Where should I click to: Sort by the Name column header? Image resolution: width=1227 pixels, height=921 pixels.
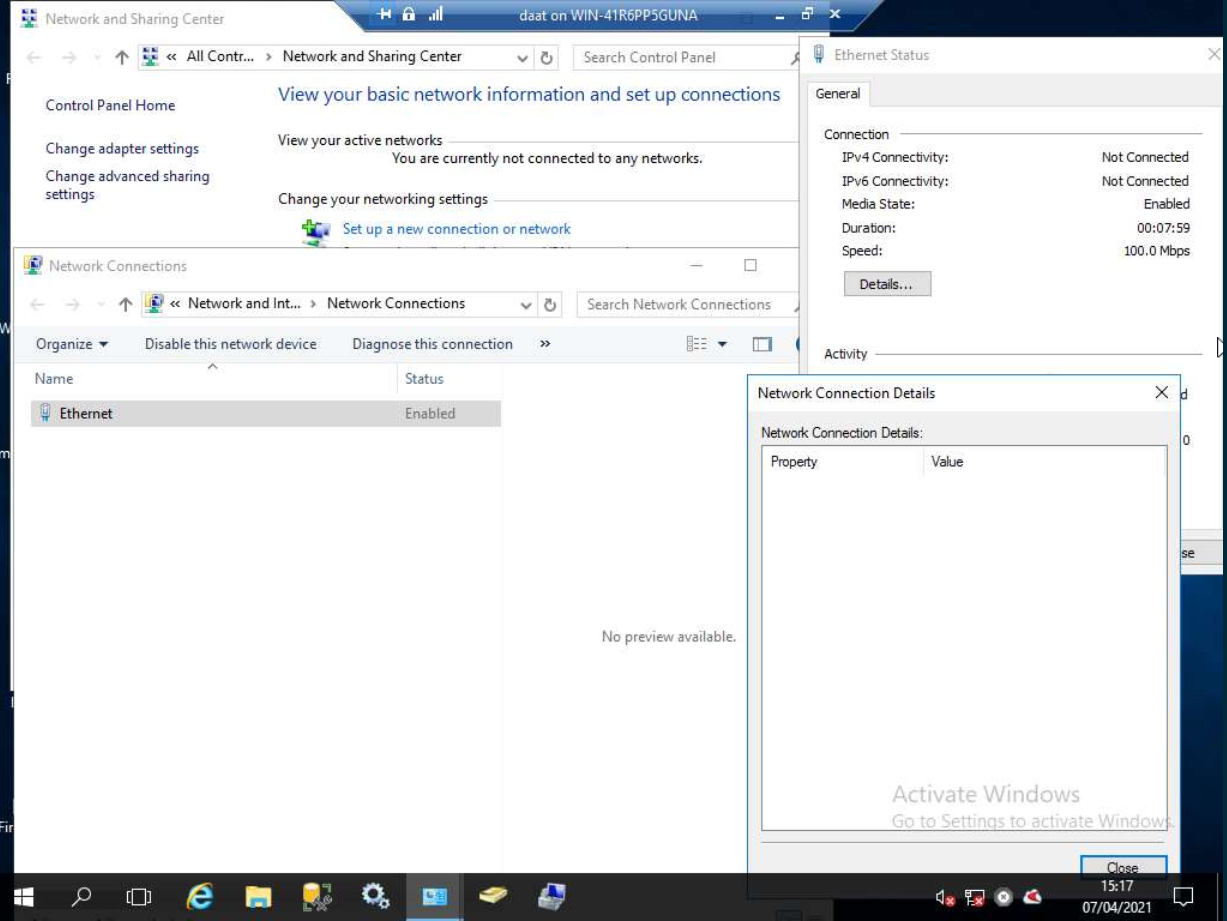click(x=53, y=379)
